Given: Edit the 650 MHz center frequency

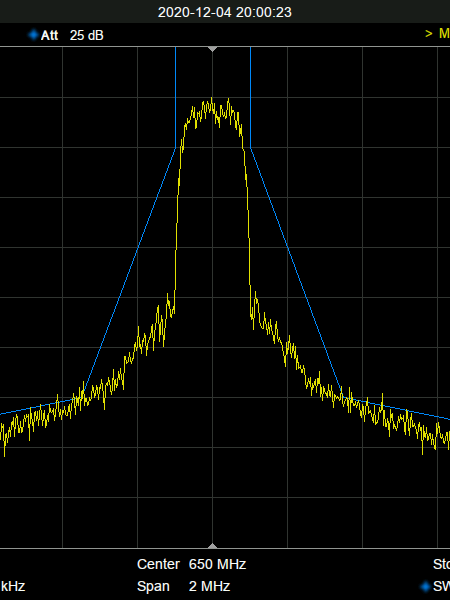Looking at the screenshot, I should (x=217, y=564).
